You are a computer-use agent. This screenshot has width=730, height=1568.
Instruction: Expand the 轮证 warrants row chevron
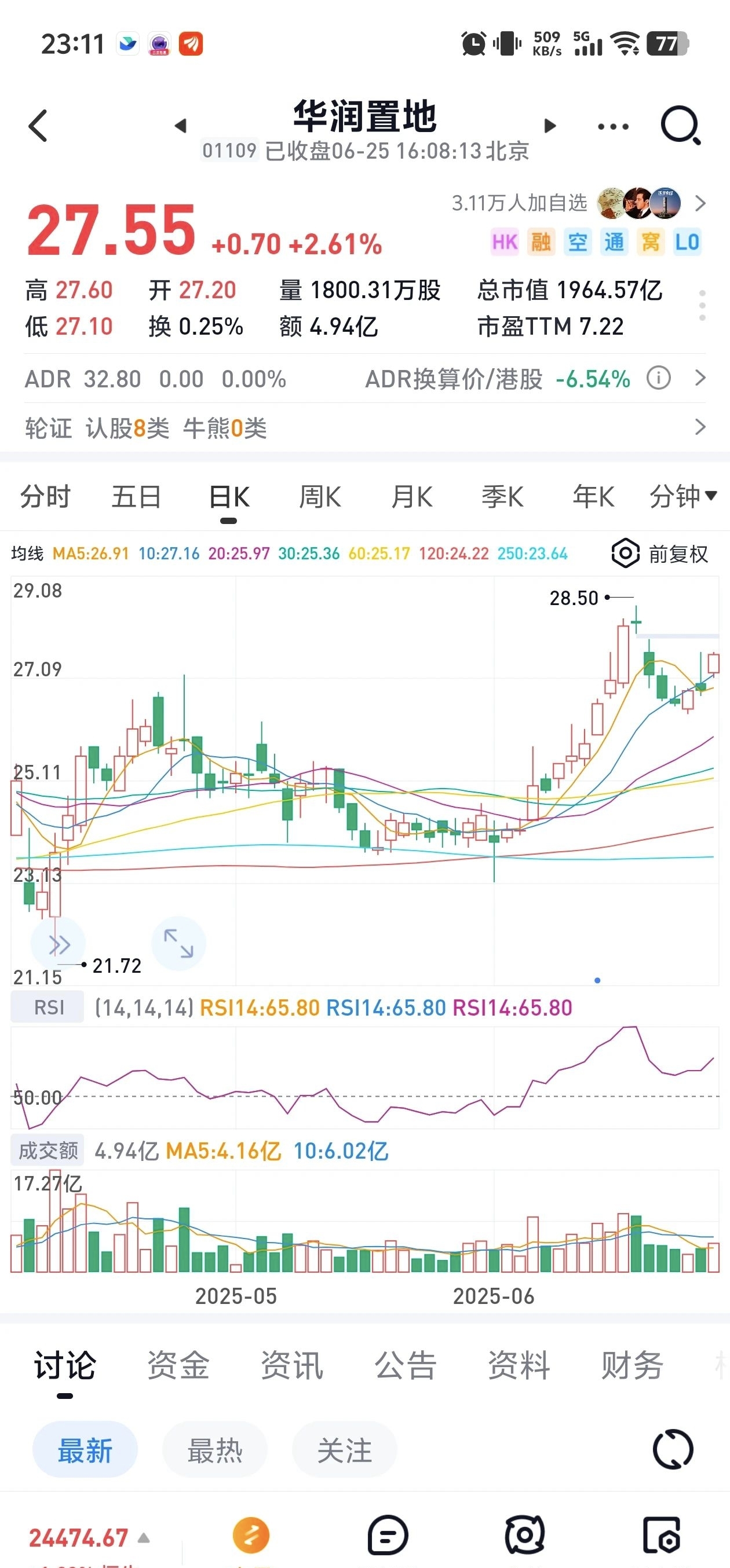pyautogui.click(x=700, y=427)
